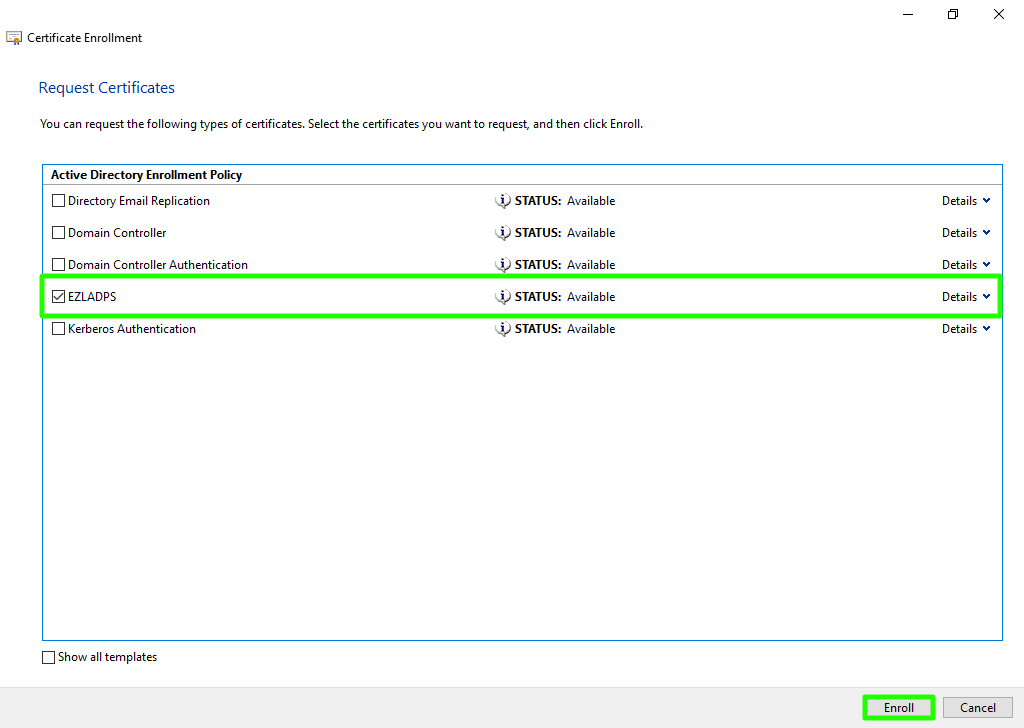The width and height of the screenshot is (1024, 728).
Task: Expand Details for EZLADPS
Action: coord(966,297)
